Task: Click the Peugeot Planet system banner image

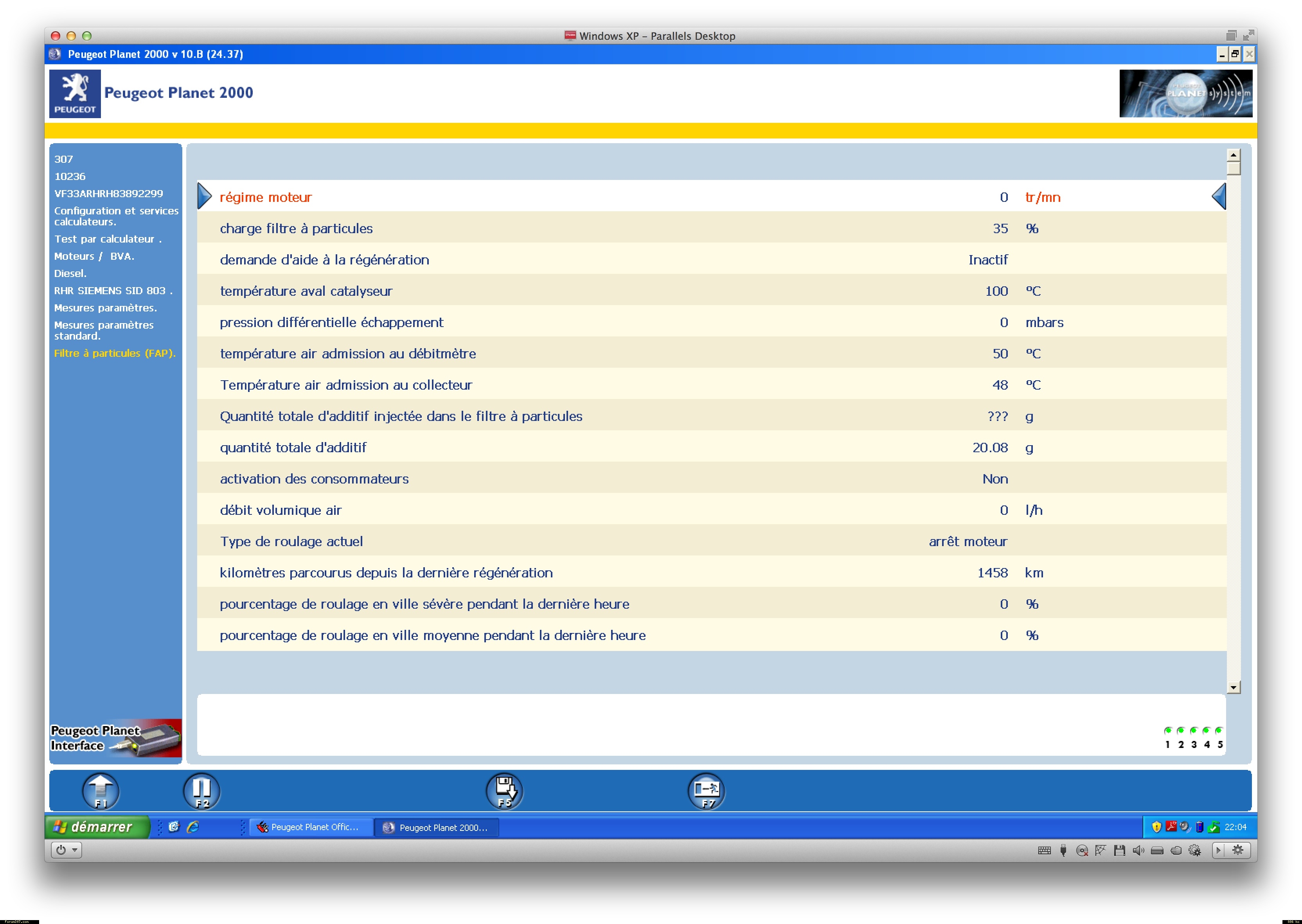Action: [1186, 93]
